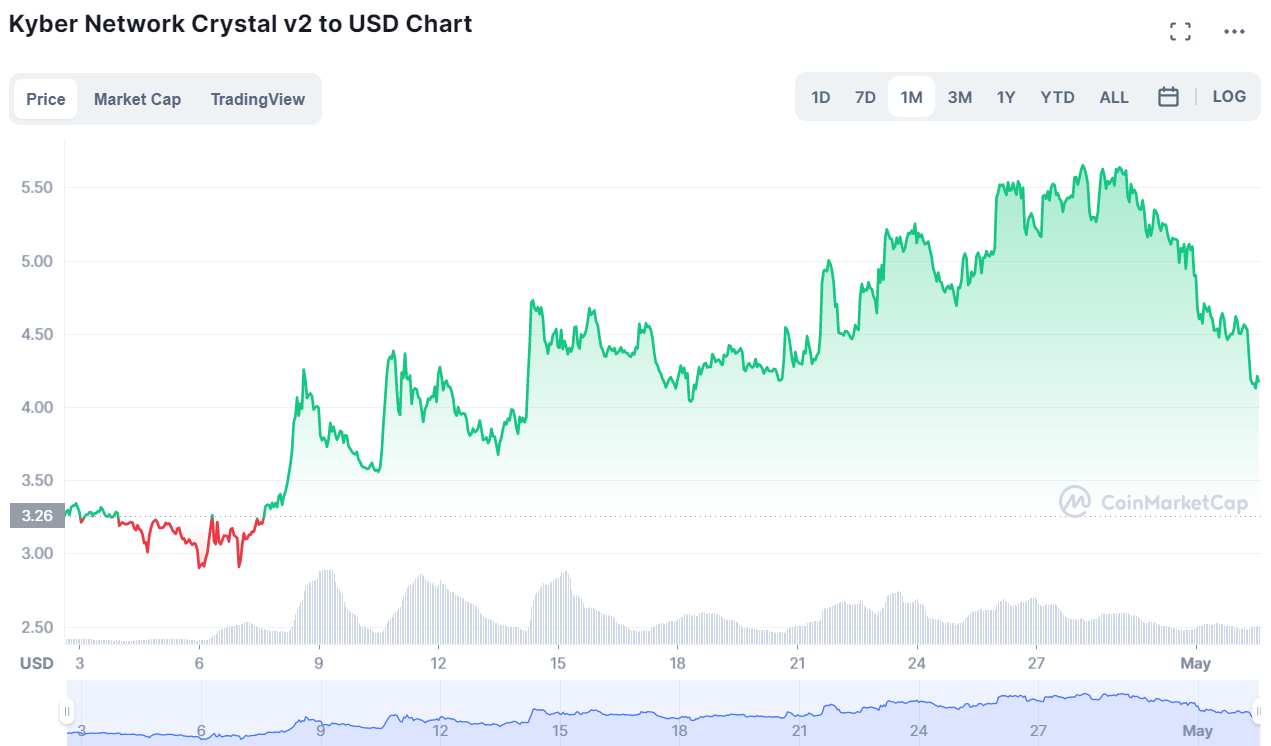Select the Price tab

coord(45,98)
